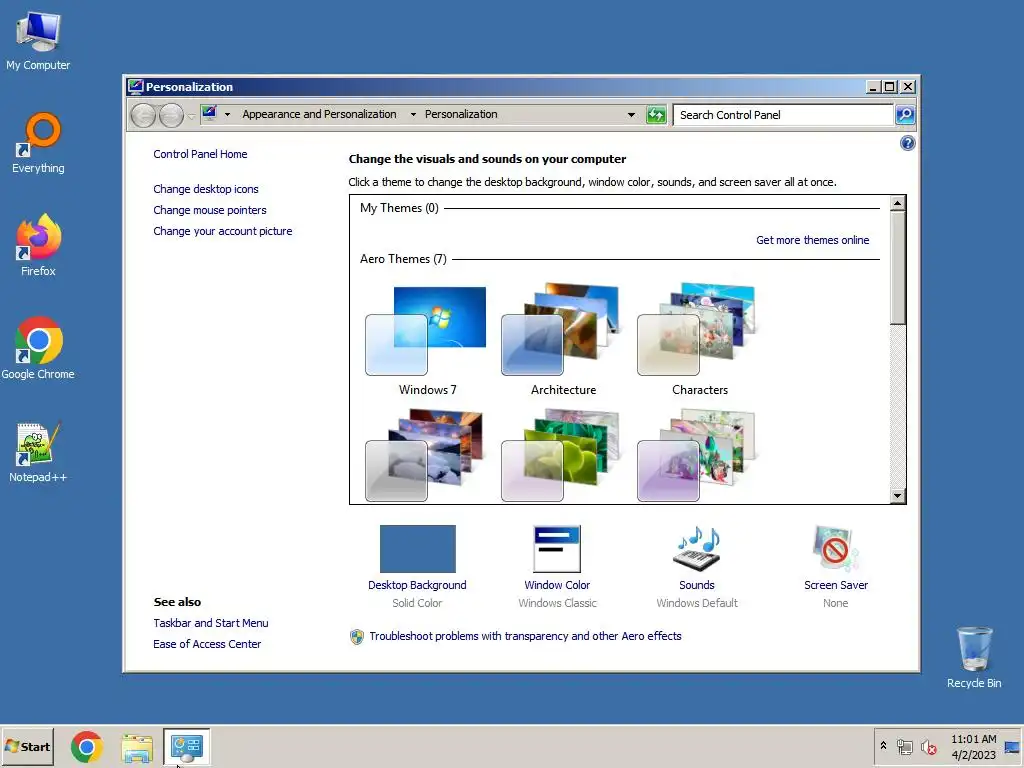Open recent pages dropdown arrow
The image size is (1024, 768).
(191, 116)
